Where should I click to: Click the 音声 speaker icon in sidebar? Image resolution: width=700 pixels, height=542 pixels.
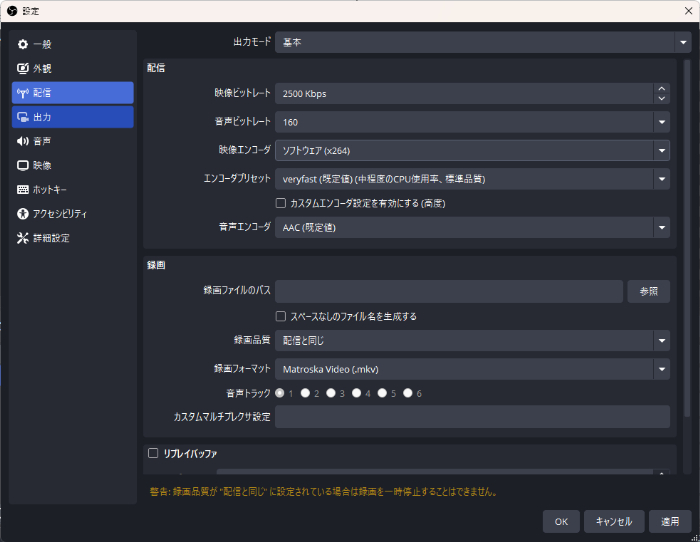click(23, 141)
